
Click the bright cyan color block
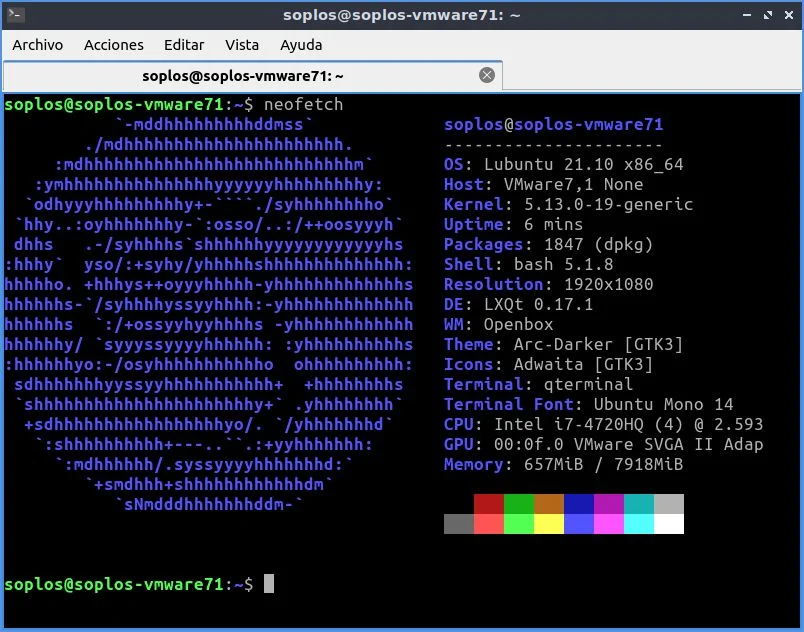click(x=639, y=524)
